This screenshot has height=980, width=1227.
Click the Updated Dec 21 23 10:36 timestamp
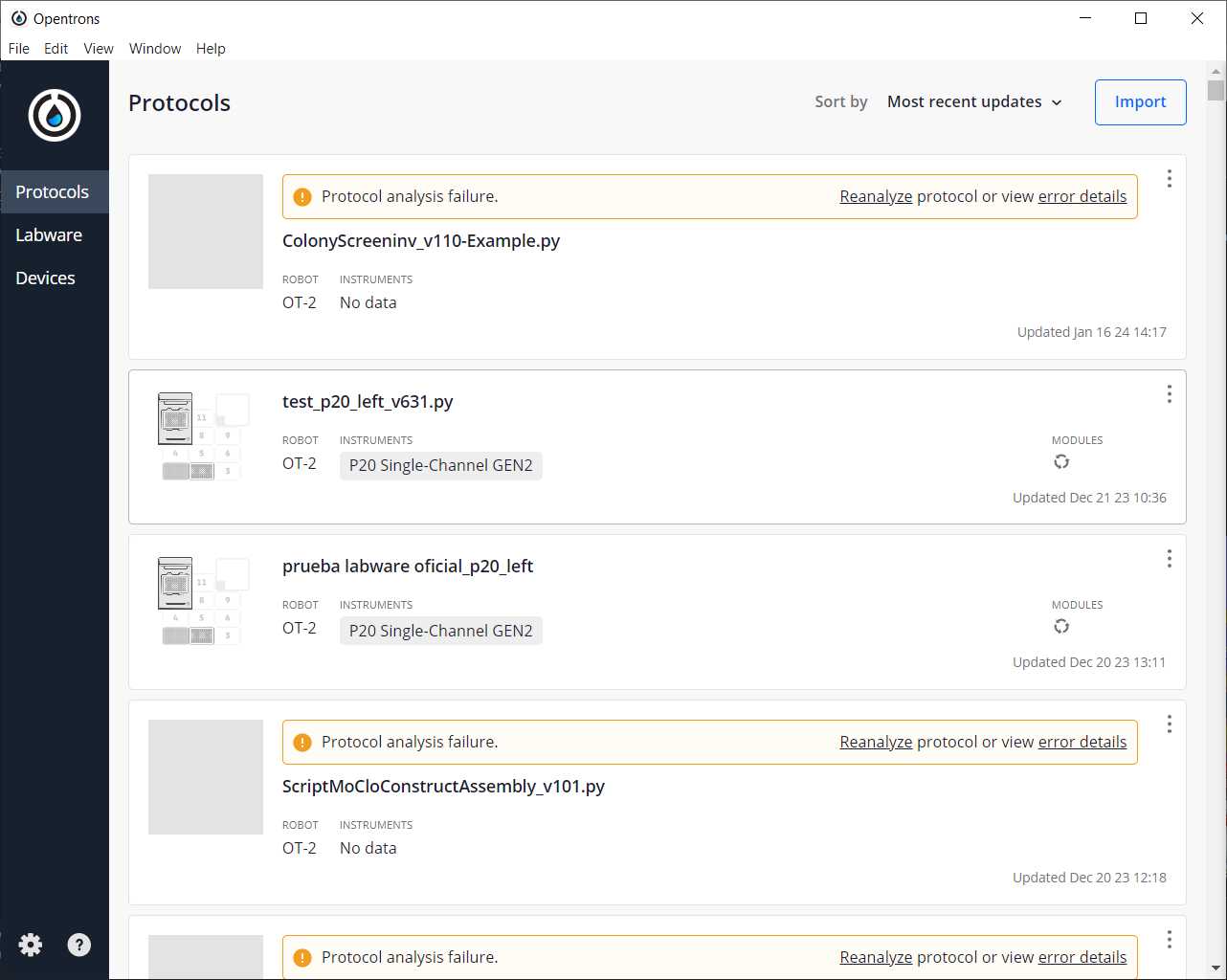(1090, 498)
